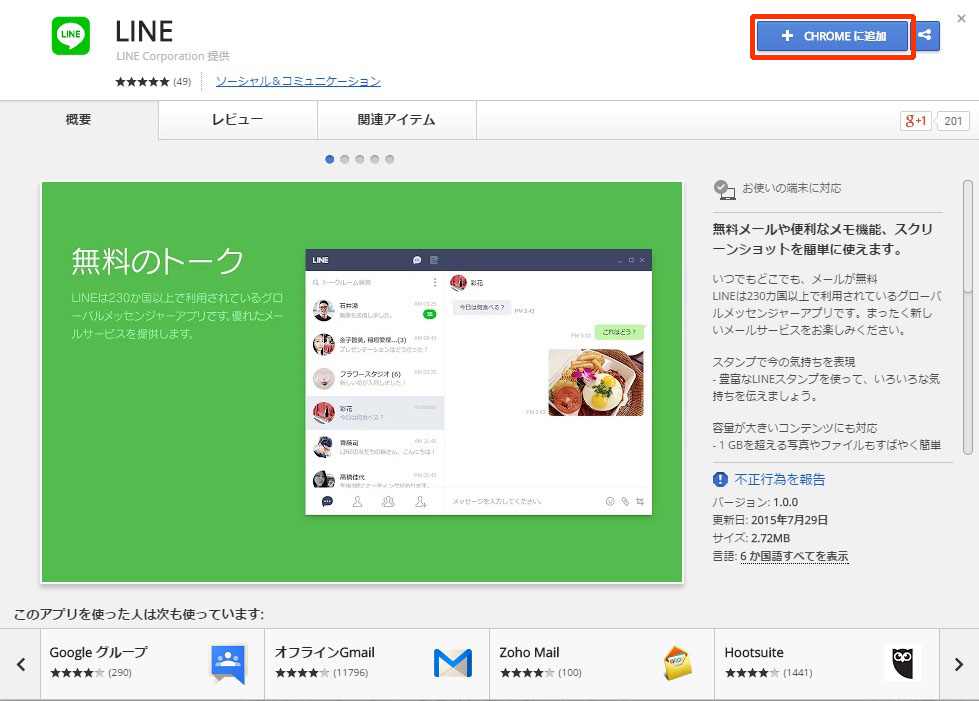
Task: Click the report abuse exclamation icon
Action: 720,479
